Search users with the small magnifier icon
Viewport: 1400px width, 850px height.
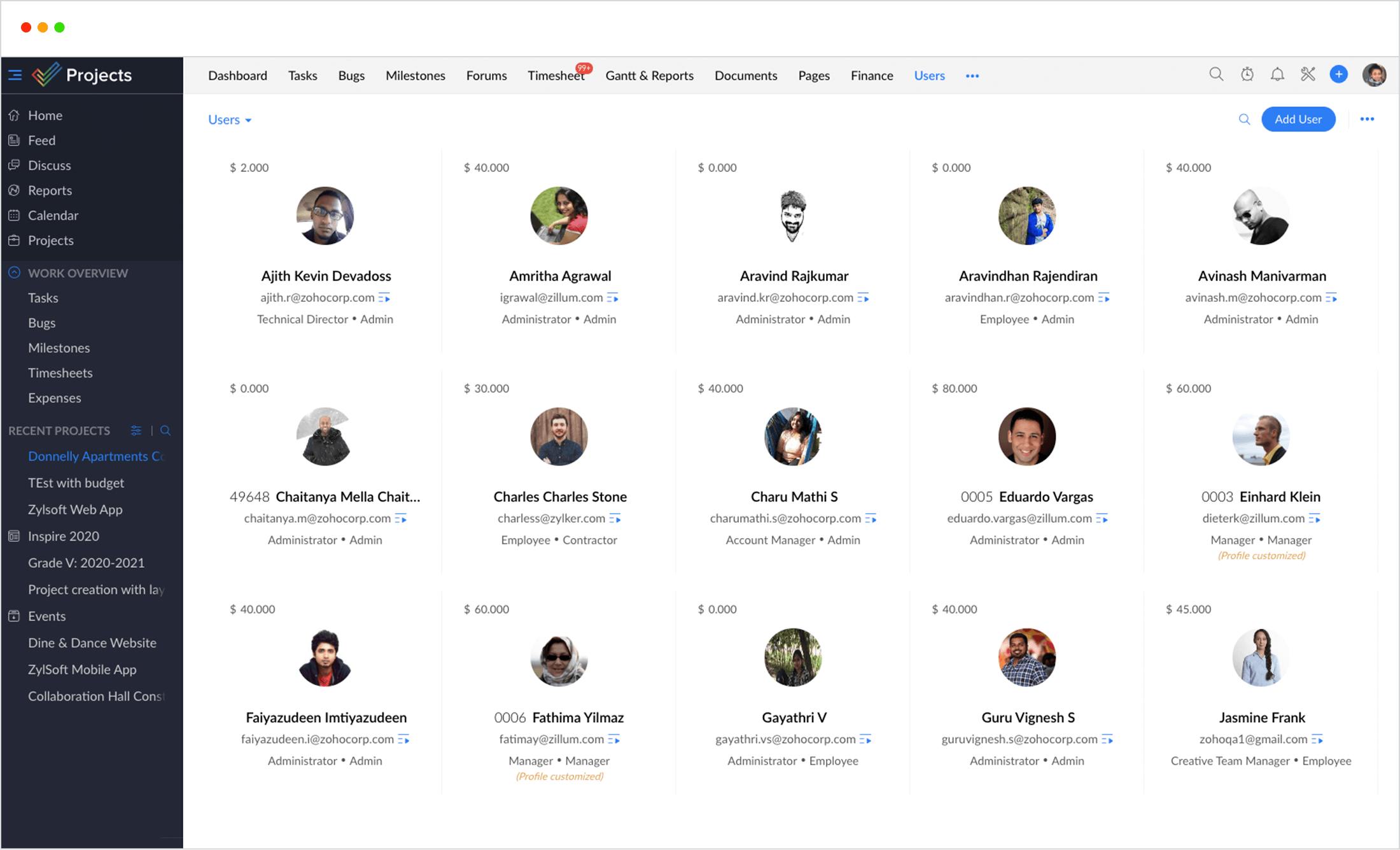1244,119
